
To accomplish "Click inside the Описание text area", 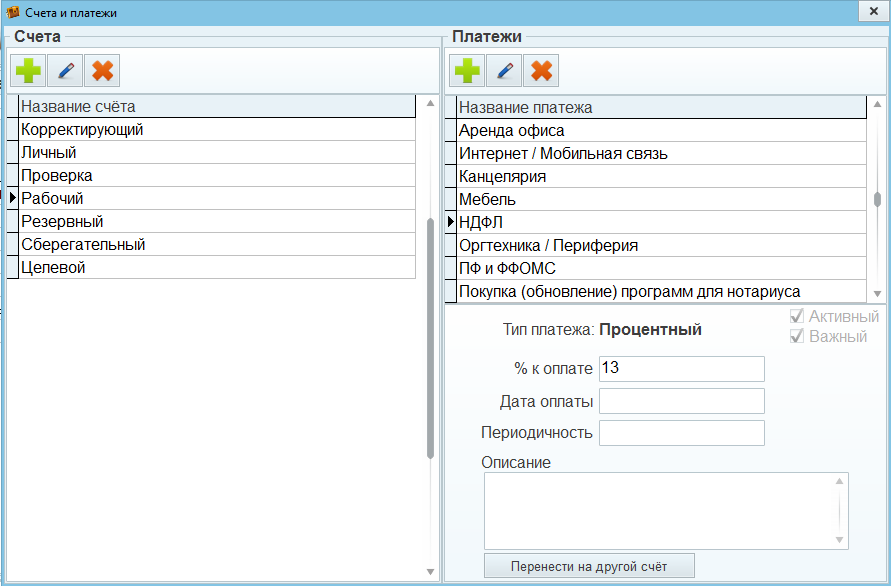I will [660, 510].
